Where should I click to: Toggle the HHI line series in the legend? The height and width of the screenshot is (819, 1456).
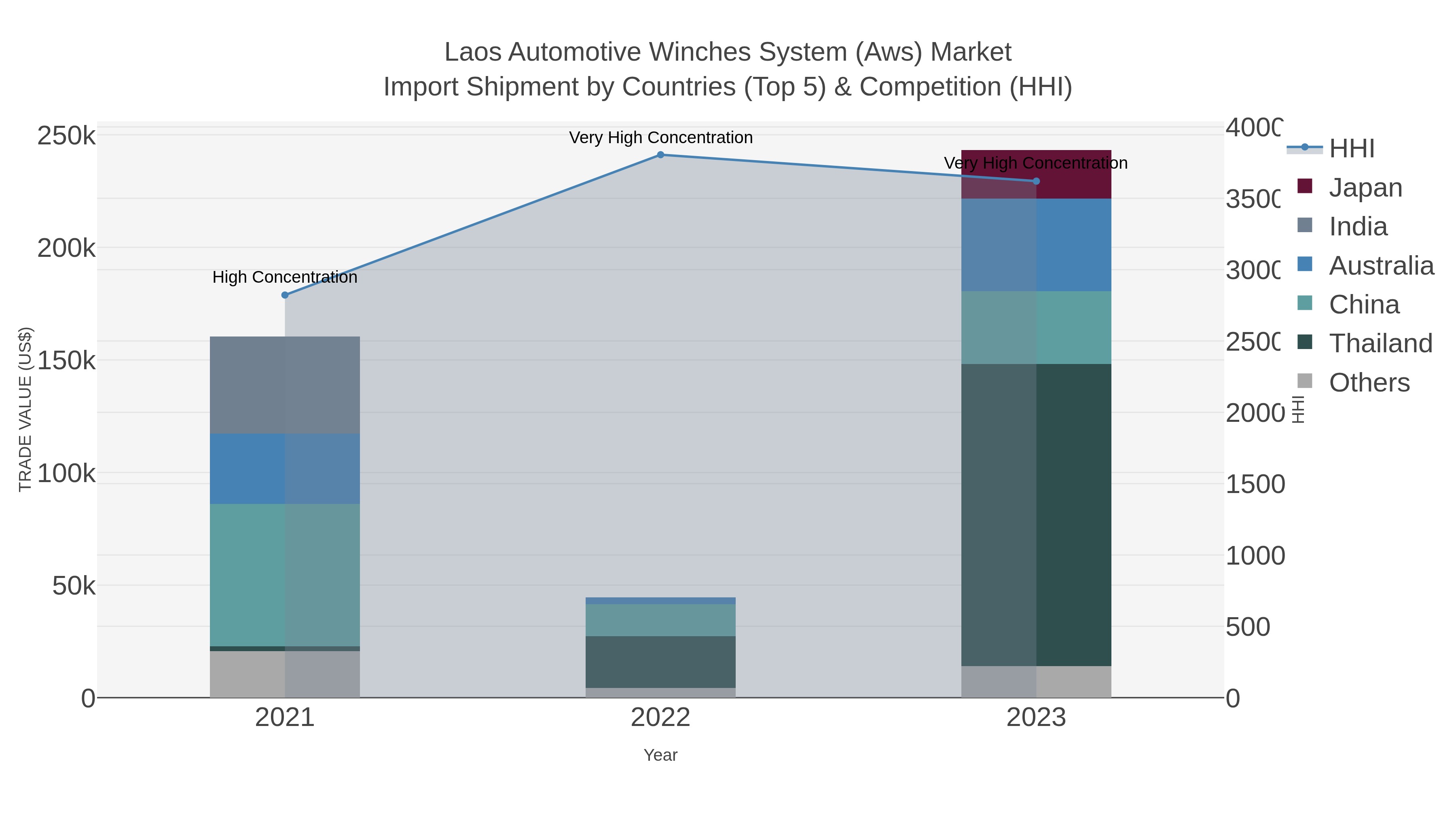1332,149
